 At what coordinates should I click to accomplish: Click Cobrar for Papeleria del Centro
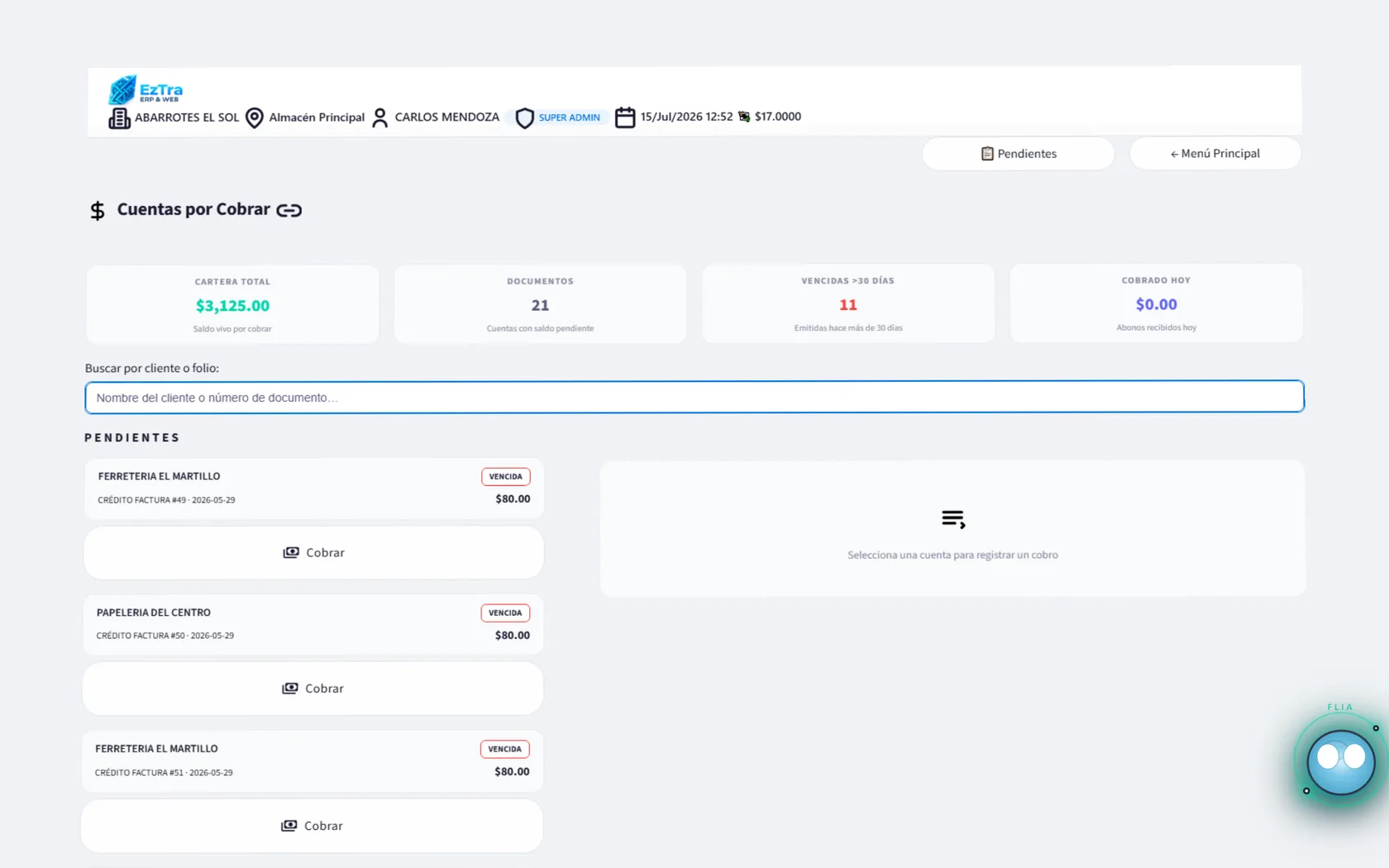[x=313, y=689]
